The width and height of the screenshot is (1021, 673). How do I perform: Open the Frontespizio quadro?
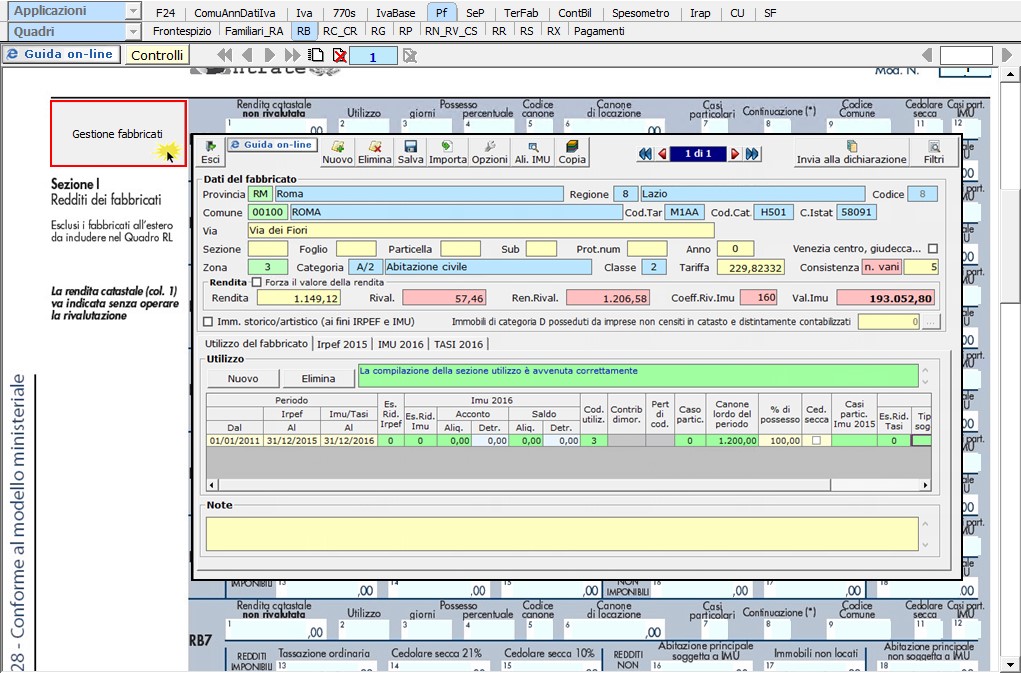(x=182, y=31)
